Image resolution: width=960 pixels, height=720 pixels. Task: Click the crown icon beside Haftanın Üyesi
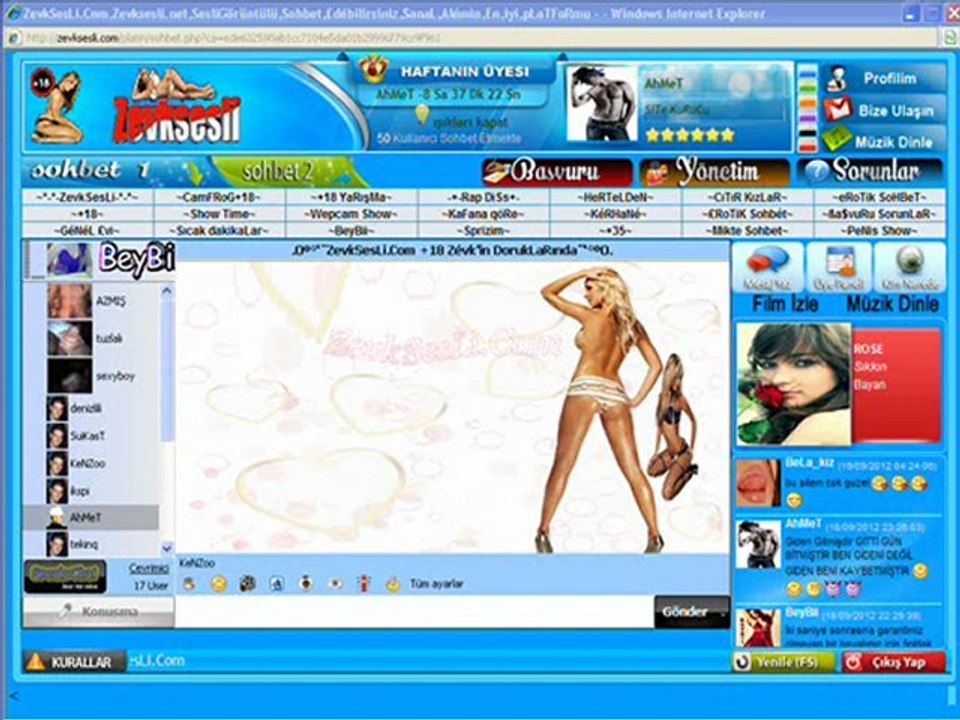[373, 70]
